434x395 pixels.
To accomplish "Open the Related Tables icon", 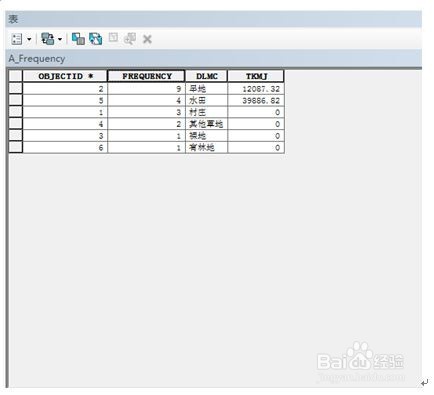I will 48,39.
